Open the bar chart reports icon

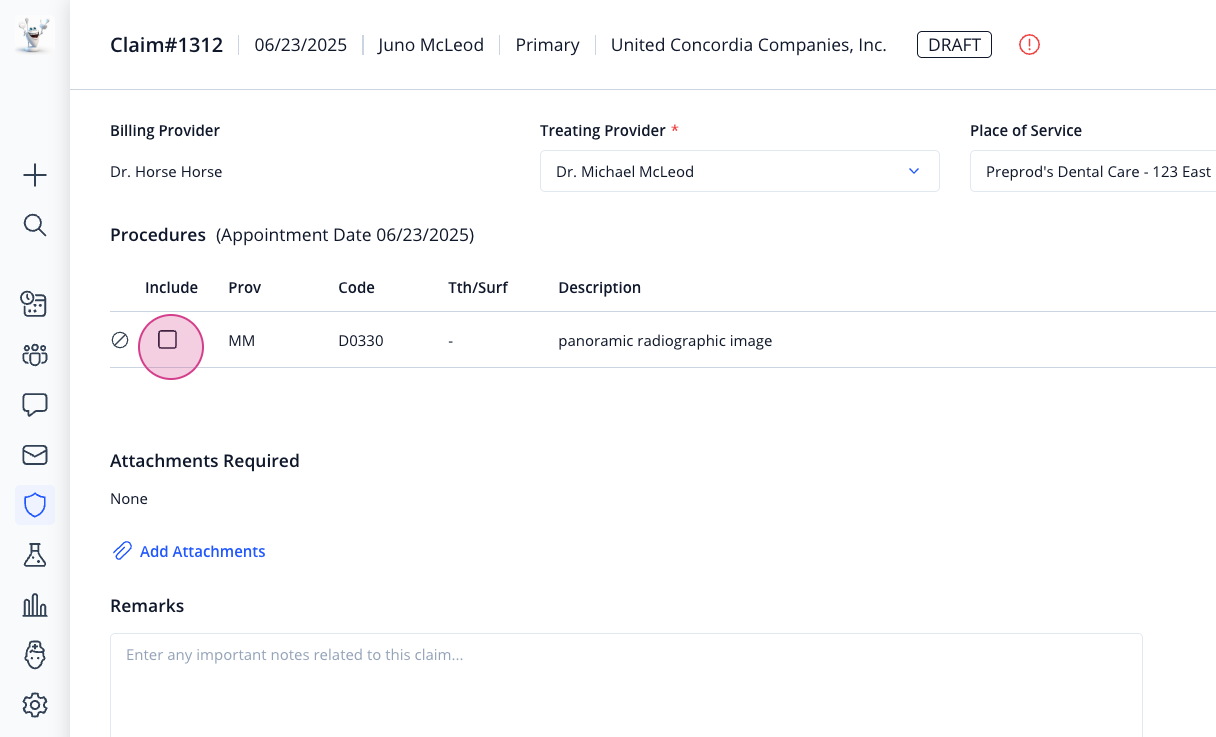tap(35, 605)
